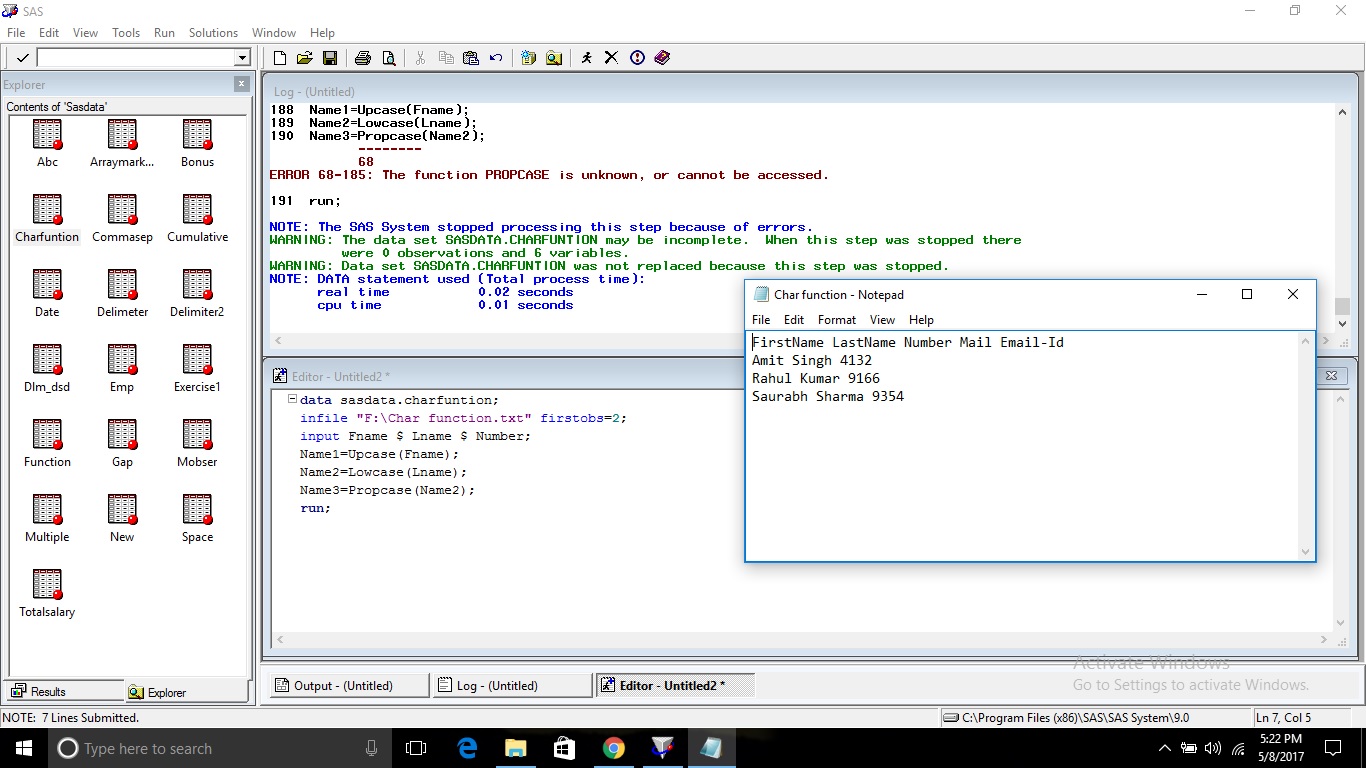Screen dimensions: 1366x768
Task: Collapse the data step block in the editor
Action: 292,400
